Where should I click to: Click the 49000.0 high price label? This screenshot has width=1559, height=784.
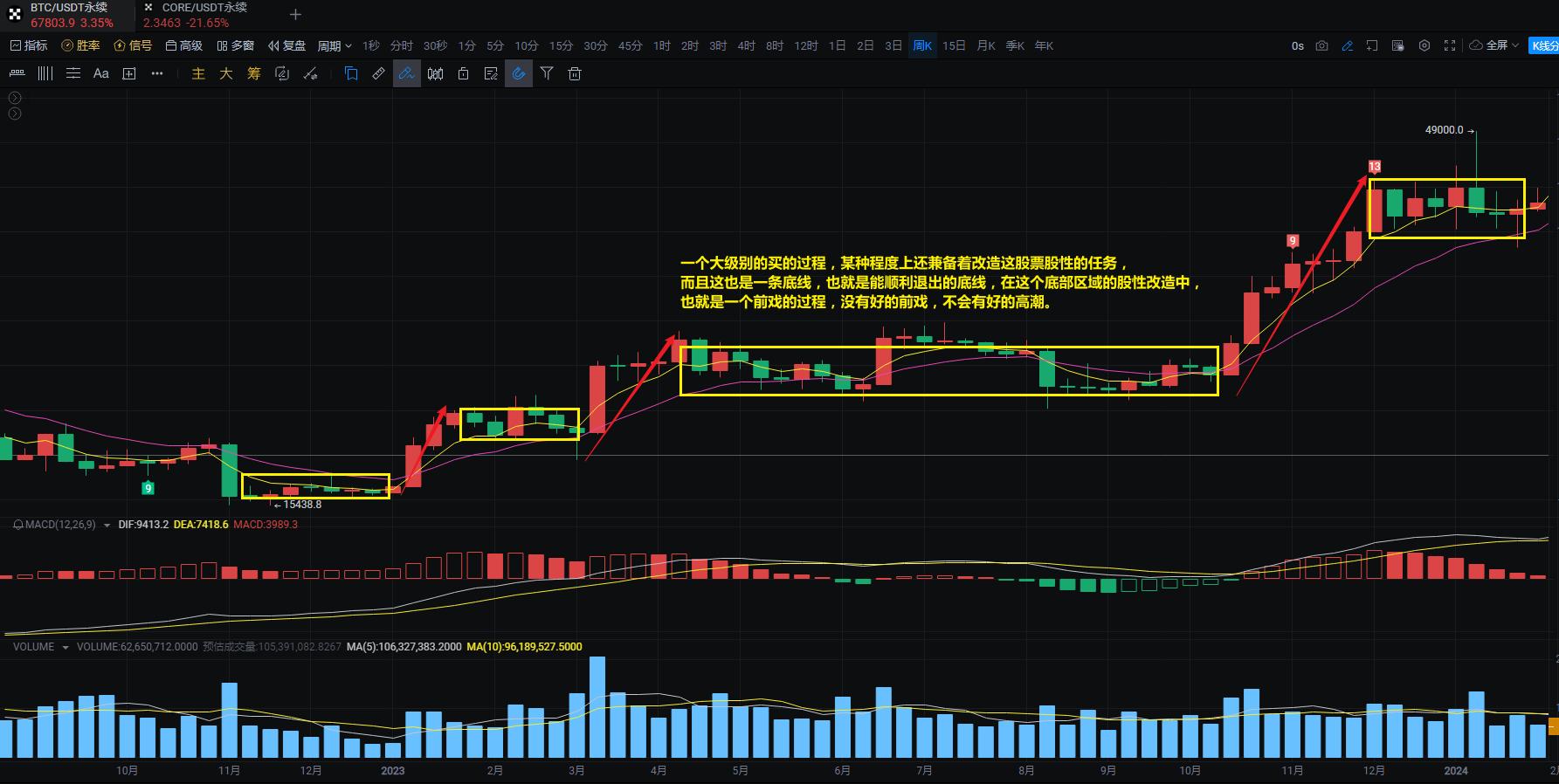pos(1444,130)
